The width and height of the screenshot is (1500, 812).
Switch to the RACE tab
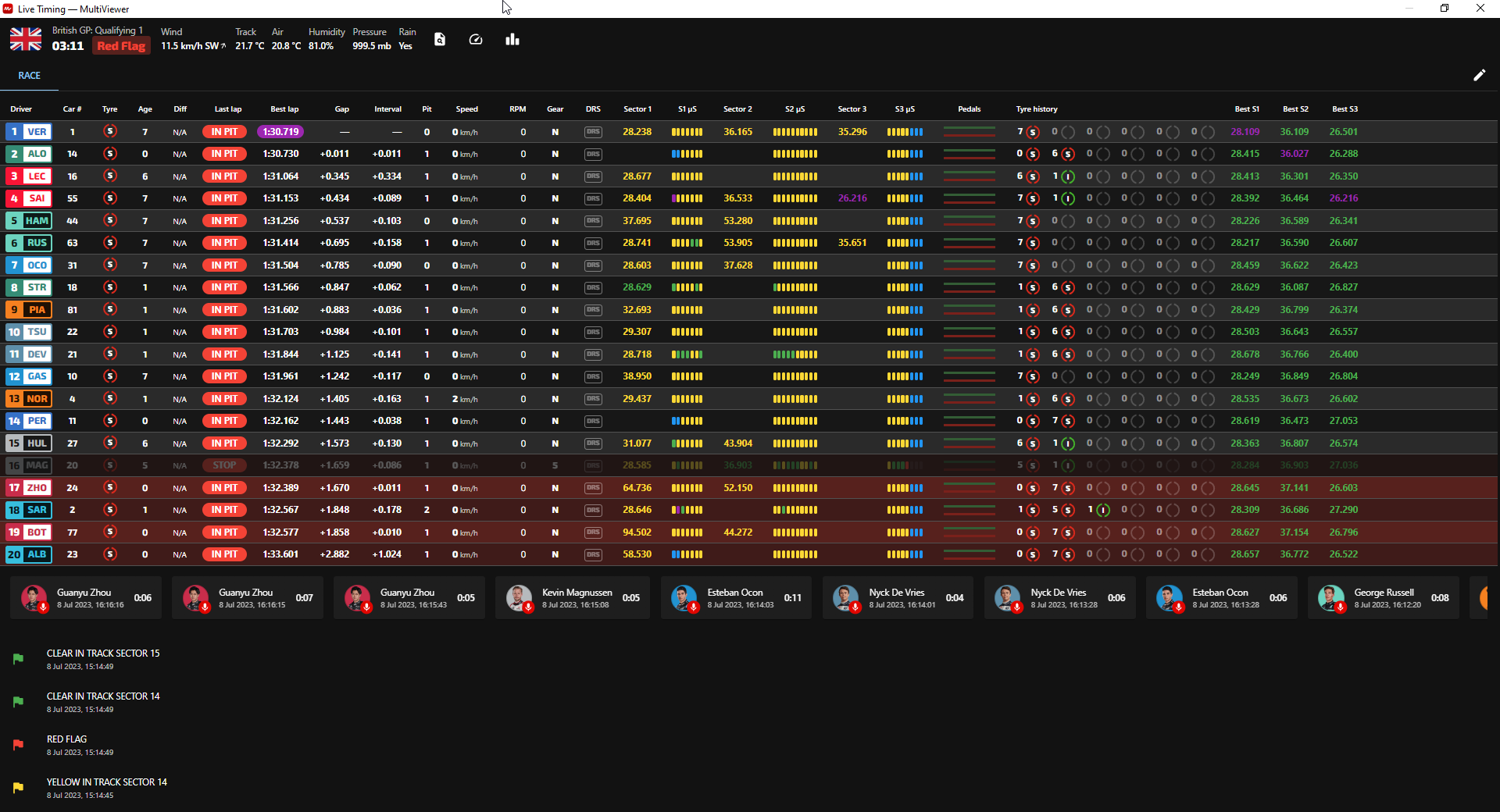pos(30,76)
